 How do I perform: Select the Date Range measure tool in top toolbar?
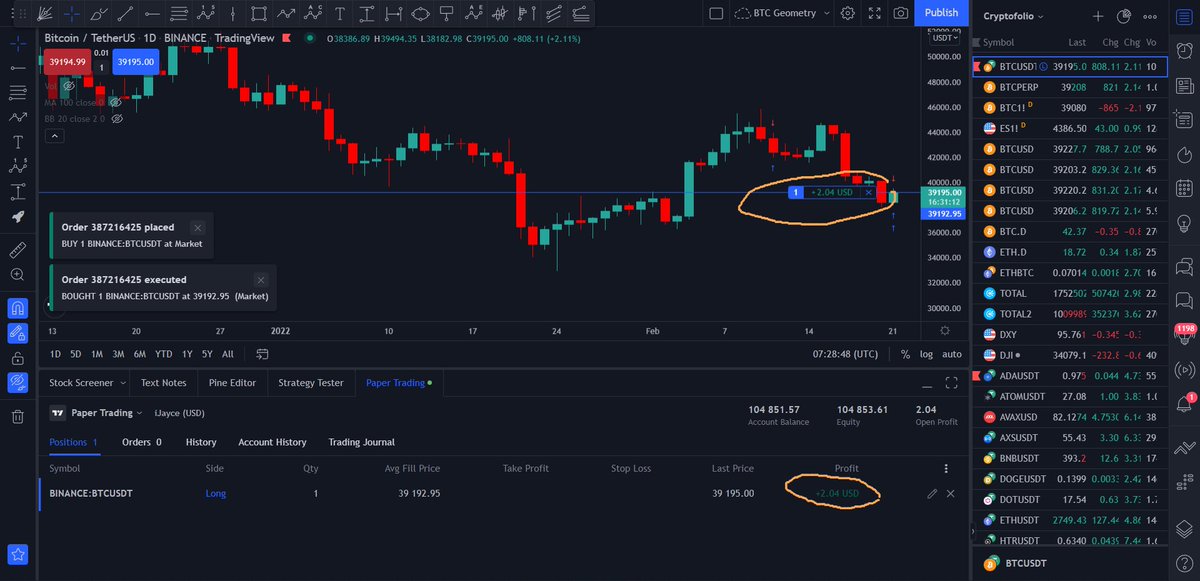point(394,14)
